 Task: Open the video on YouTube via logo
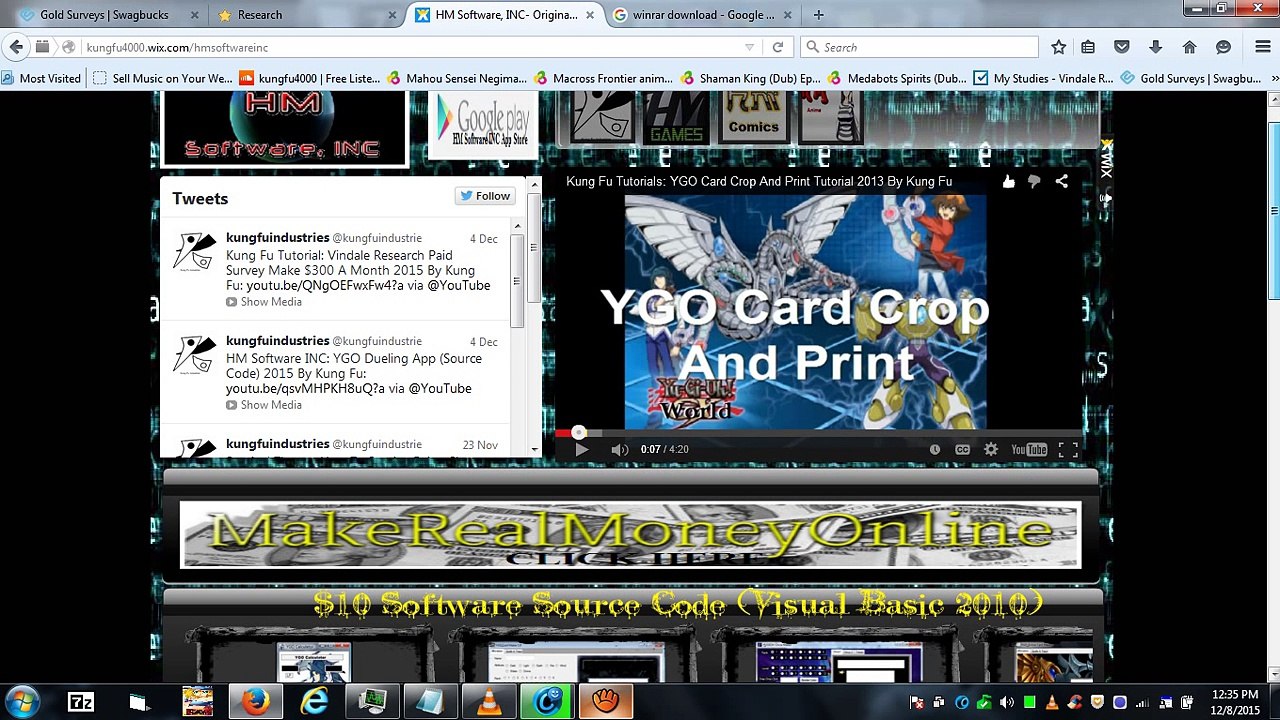pyautogui.click(x=1029, y=450)
